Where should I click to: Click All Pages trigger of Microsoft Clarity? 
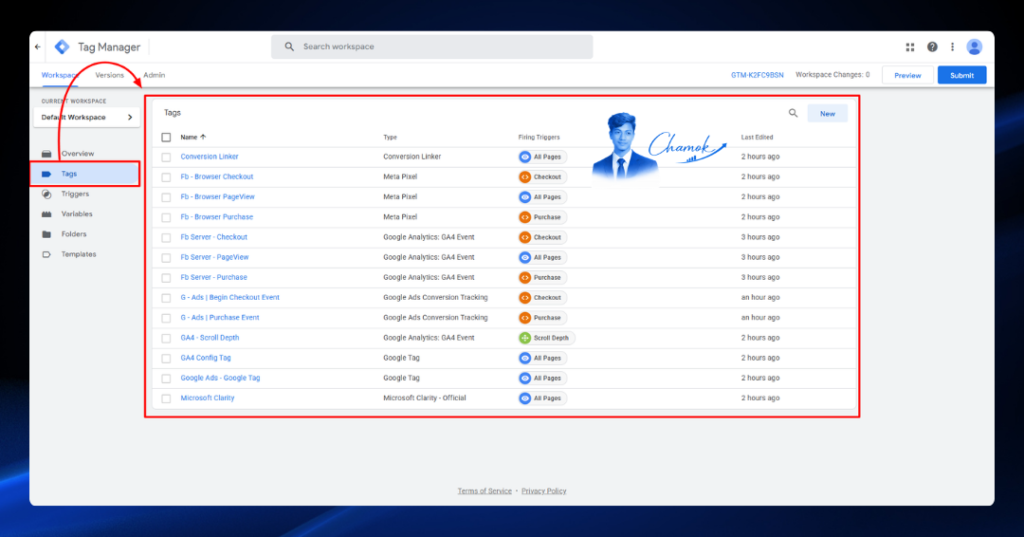click(541, 398)
